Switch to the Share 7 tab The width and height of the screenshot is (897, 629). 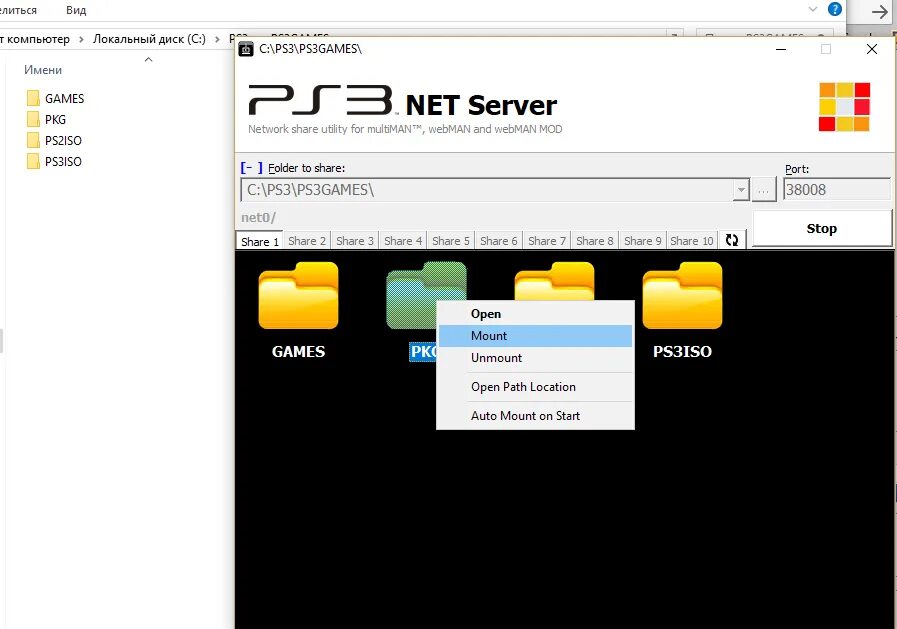coord(547,241)
